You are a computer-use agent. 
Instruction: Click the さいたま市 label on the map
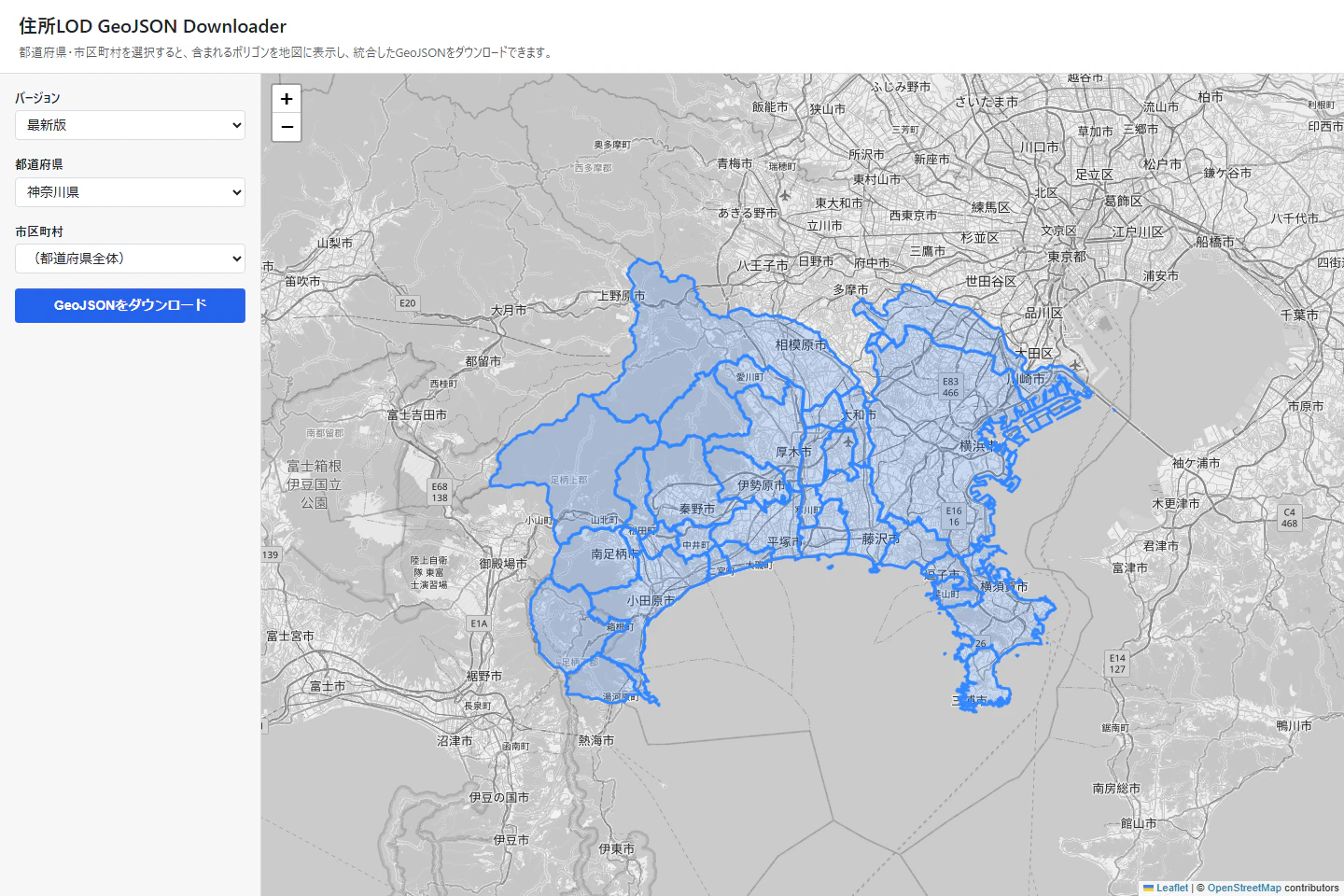[987, 102]
